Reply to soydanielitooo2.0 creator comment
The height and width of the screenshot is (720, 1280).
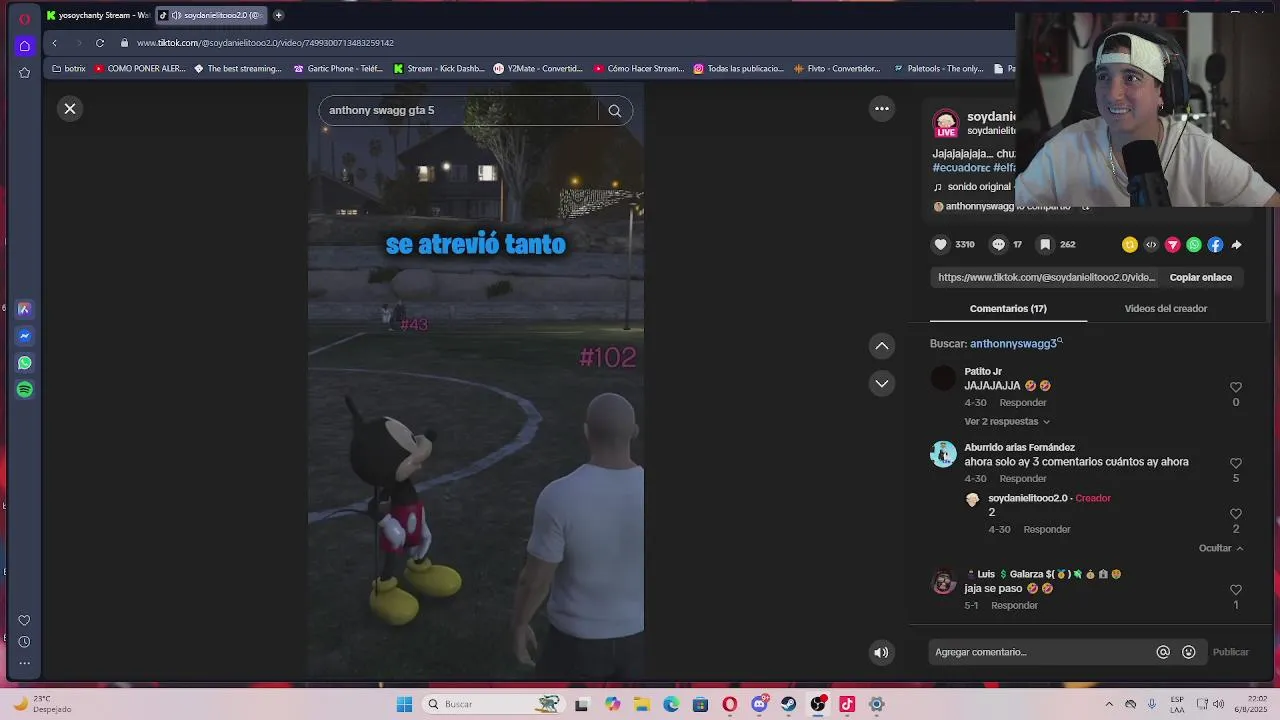[x=1047, y=529]
